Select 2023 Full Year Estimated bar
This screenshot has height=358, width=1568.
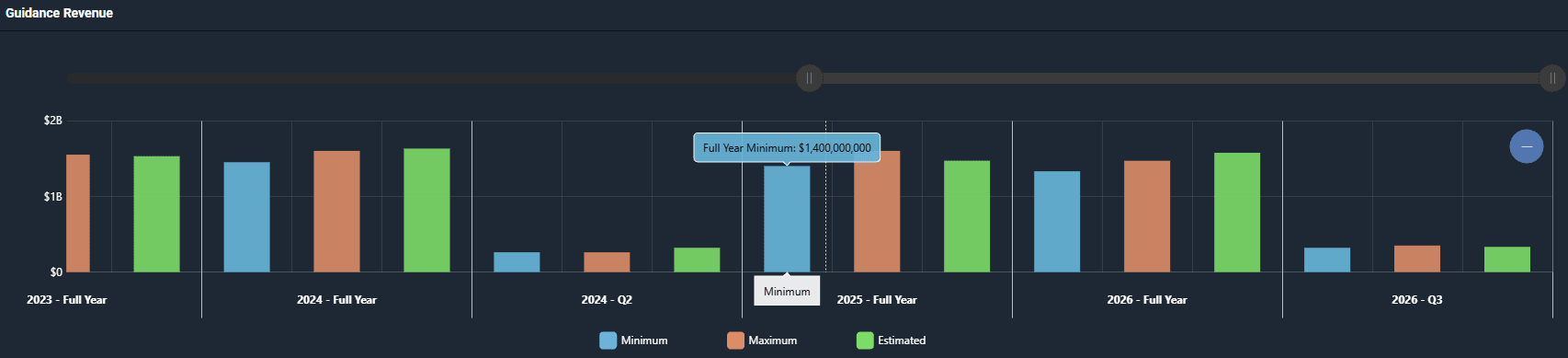point(156,214)
